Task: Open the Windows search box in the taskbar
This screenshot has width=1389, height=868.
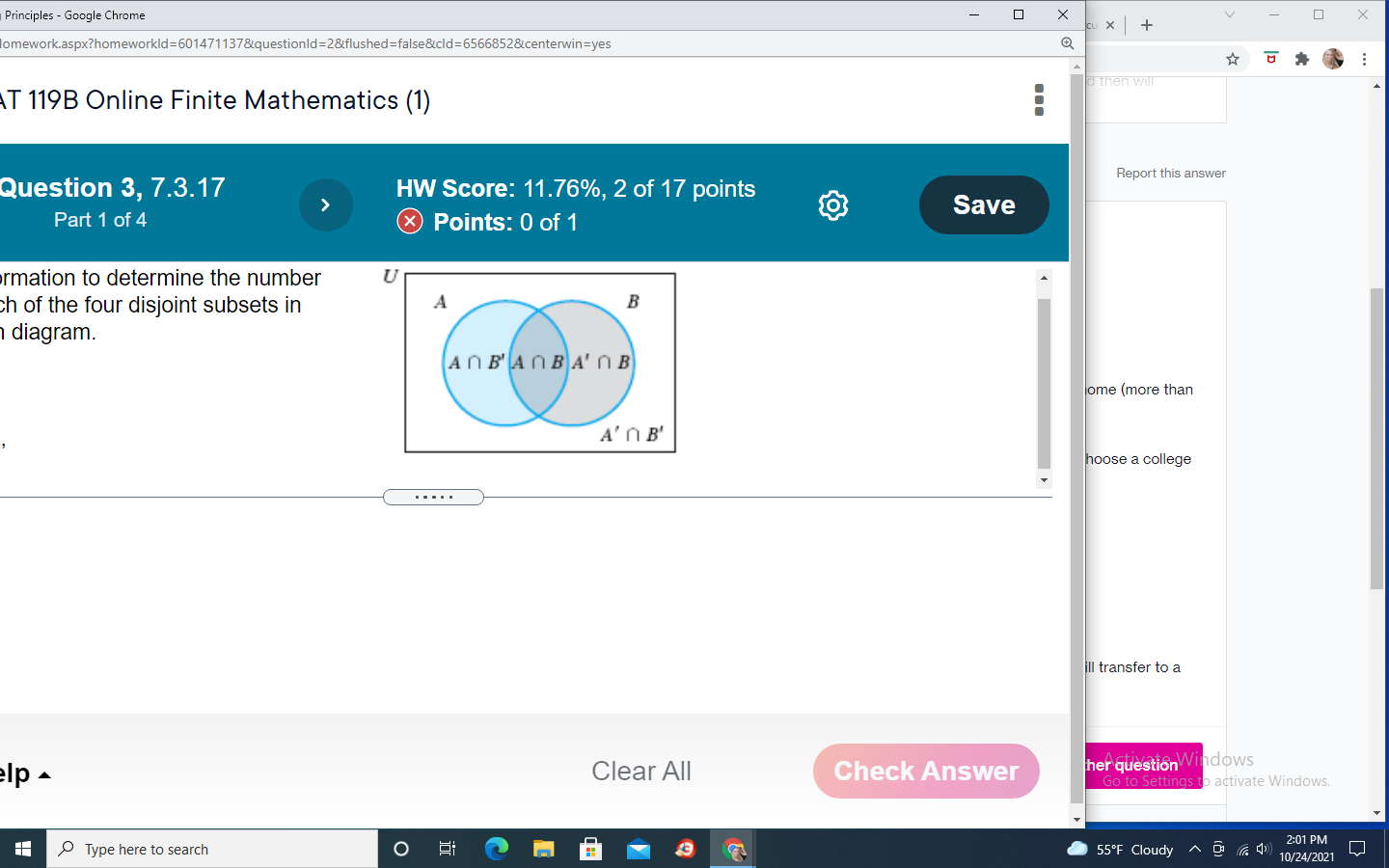Action: click(x=212, y=849)
